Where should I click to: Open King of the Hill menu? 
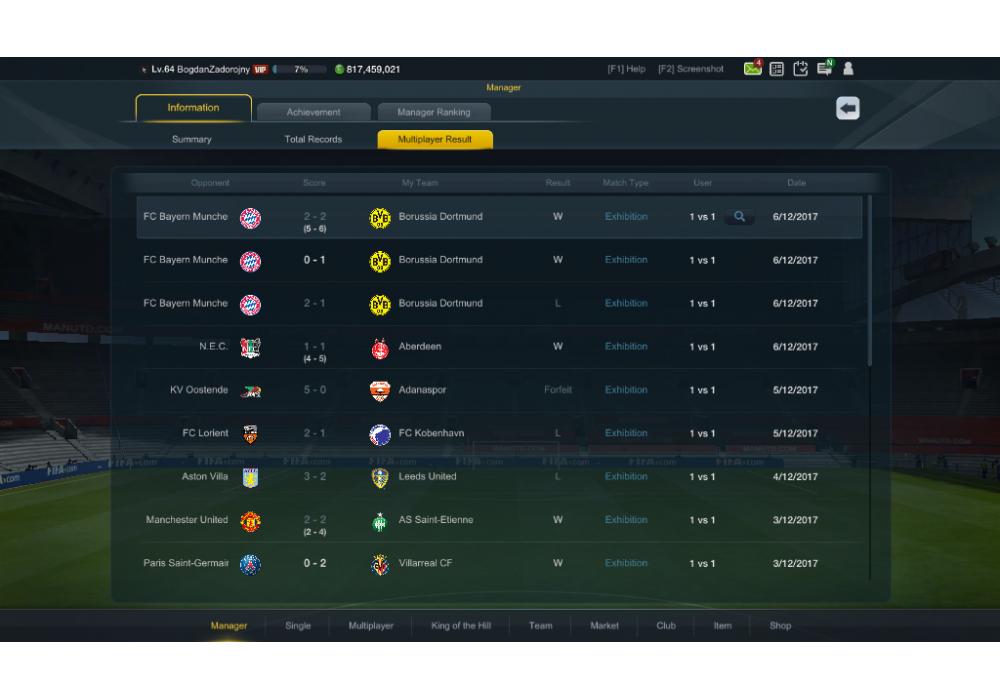460,625
